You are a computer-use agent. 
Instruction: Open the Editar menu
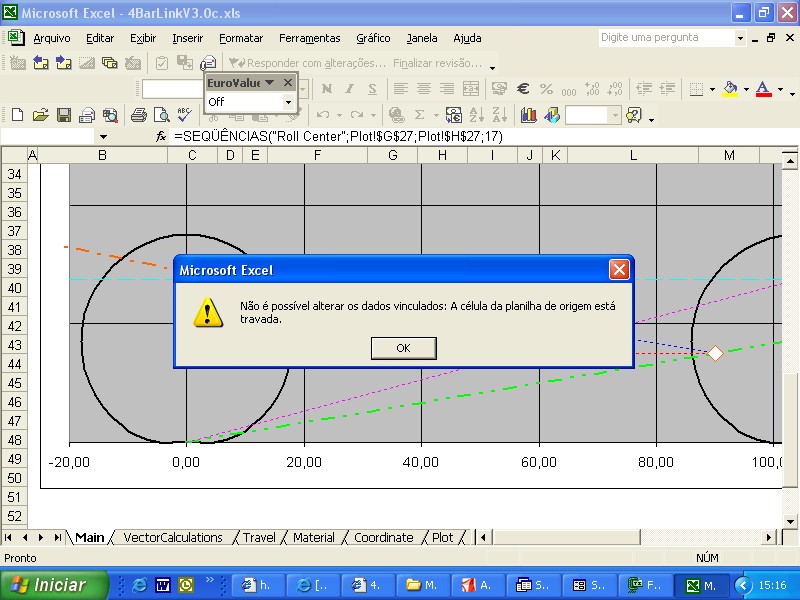pyautogui.click(x=99, y=38)
